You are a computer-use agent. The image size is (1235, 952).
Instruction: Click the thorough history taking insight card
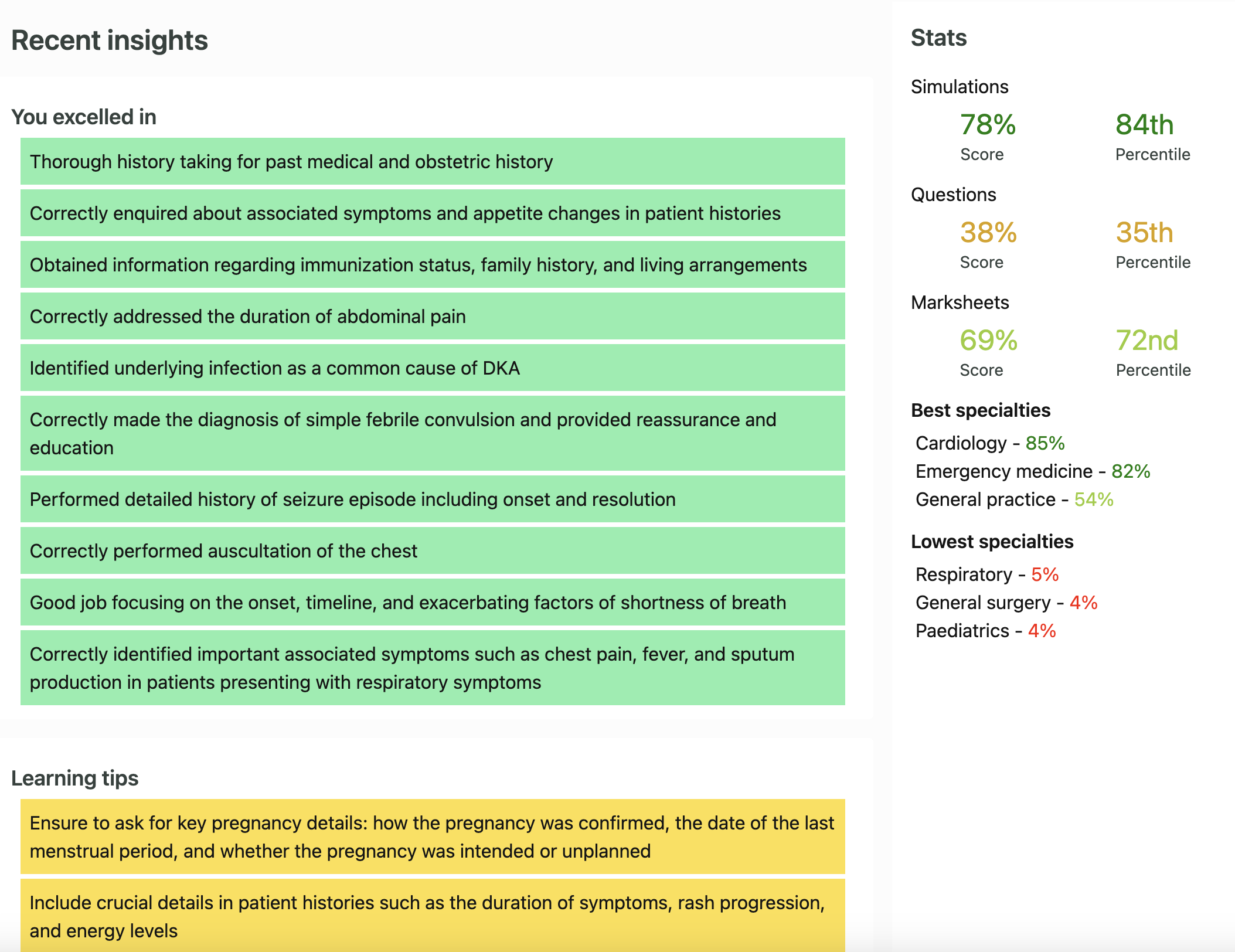click(x=433, y=162)
